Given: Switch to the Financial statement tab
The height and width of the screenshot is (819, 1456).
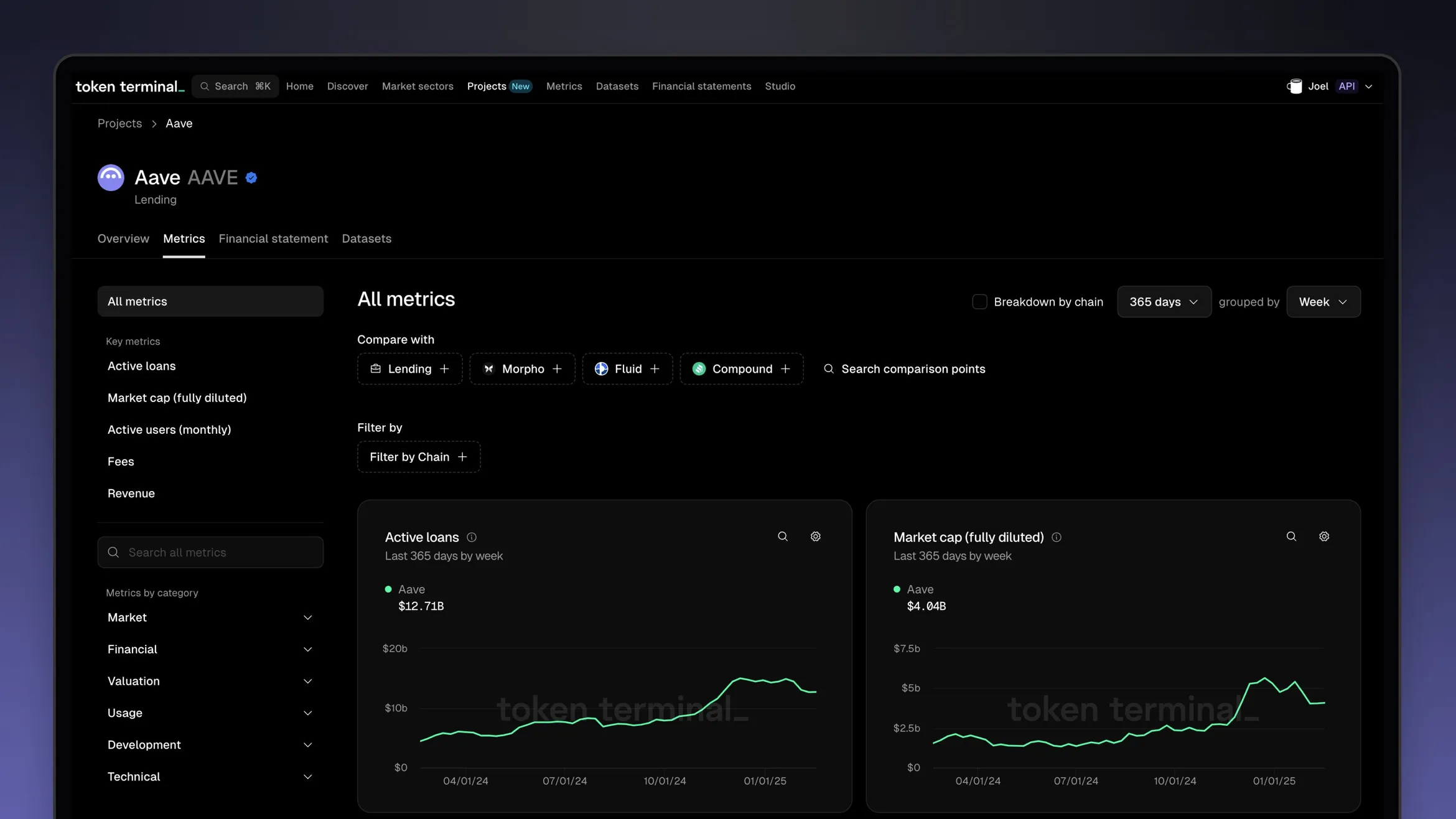Looking at the screenshot, I should (x=273, y=239).
